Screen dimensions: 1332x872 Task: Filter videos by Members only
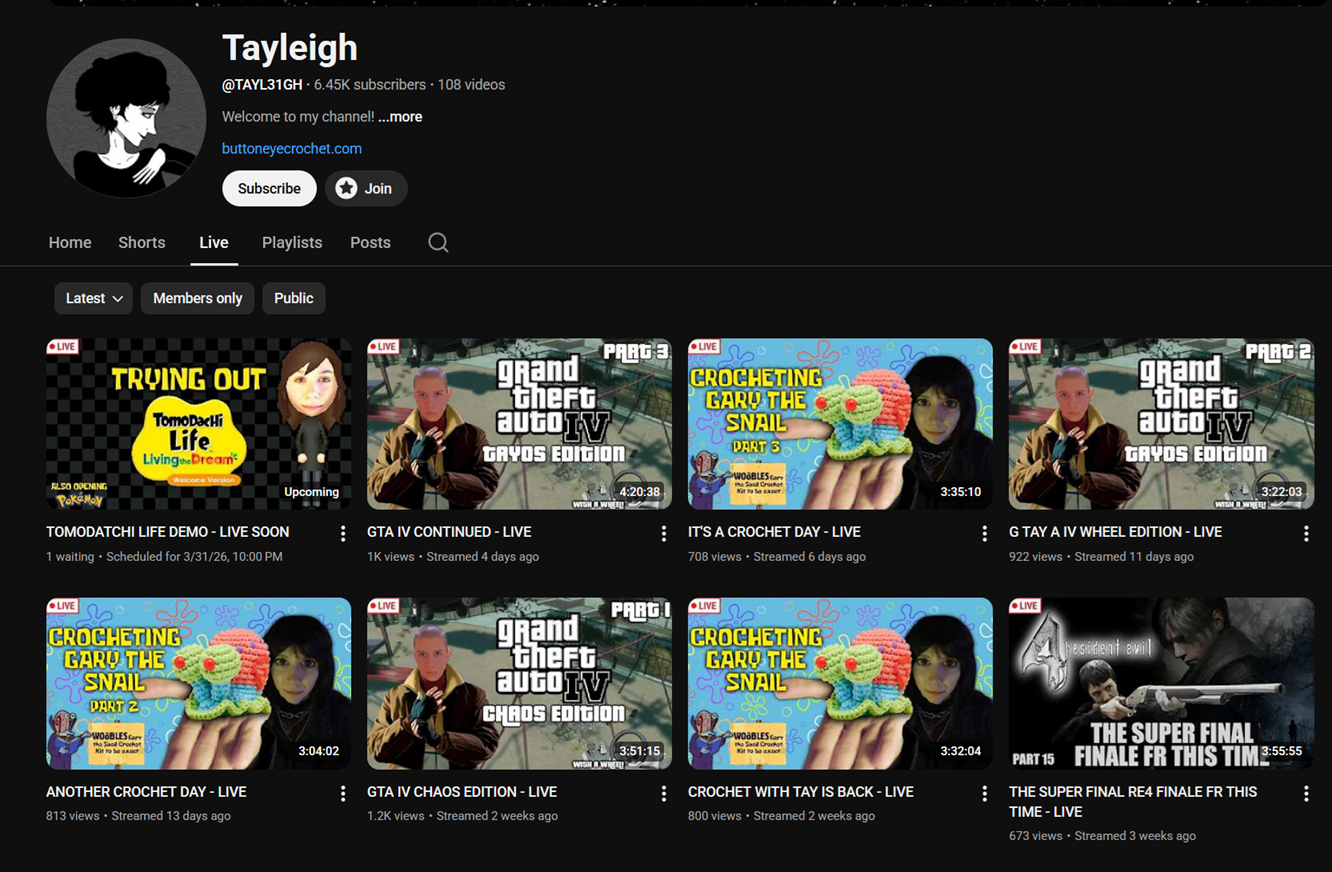pos(198,298)
